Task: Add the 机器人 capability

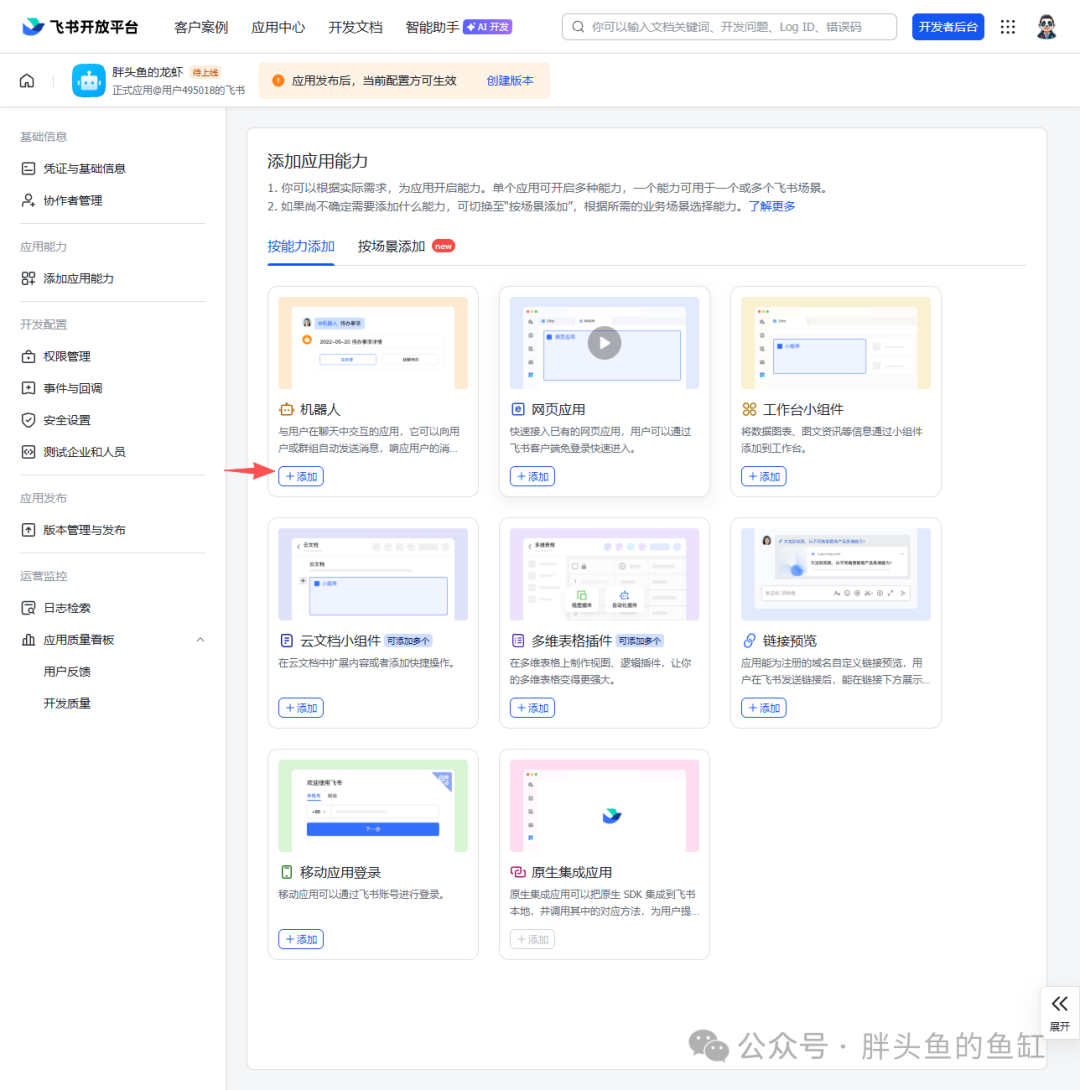Action: [x=301, y=476]
